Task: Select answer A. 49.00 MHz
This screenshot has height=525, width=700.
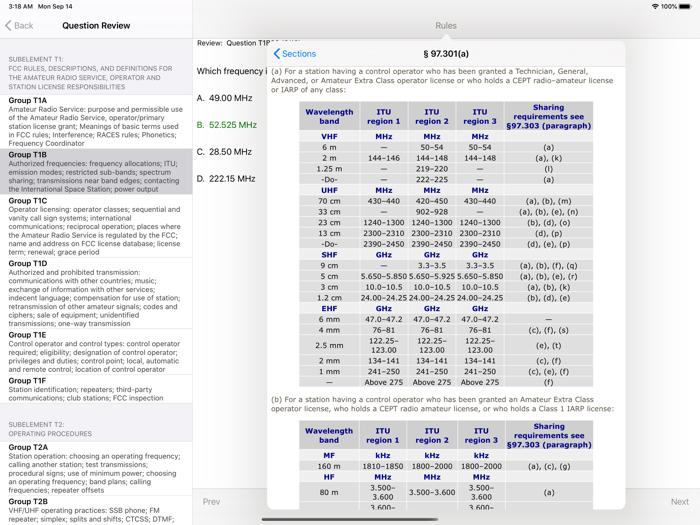Action: 225,98
